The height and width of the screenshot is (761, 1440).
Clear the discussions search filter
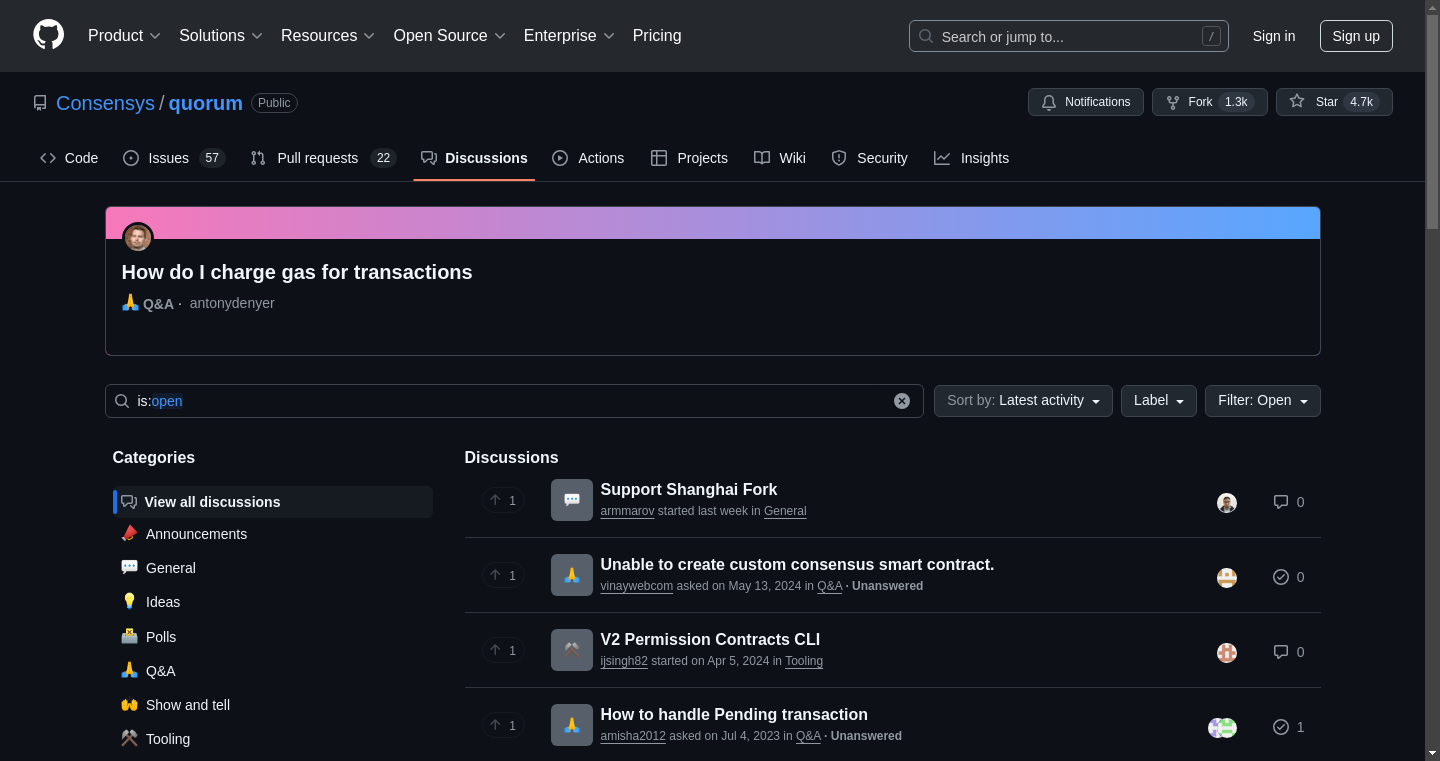click(x=902, y=401)
